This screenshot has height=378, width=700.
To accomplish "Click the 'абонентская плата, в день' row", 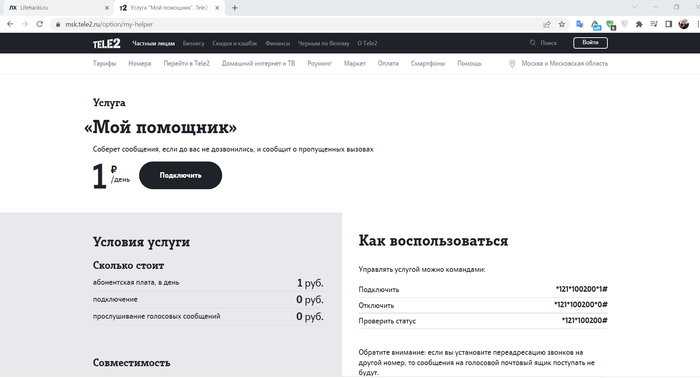I will pos(208,282).
